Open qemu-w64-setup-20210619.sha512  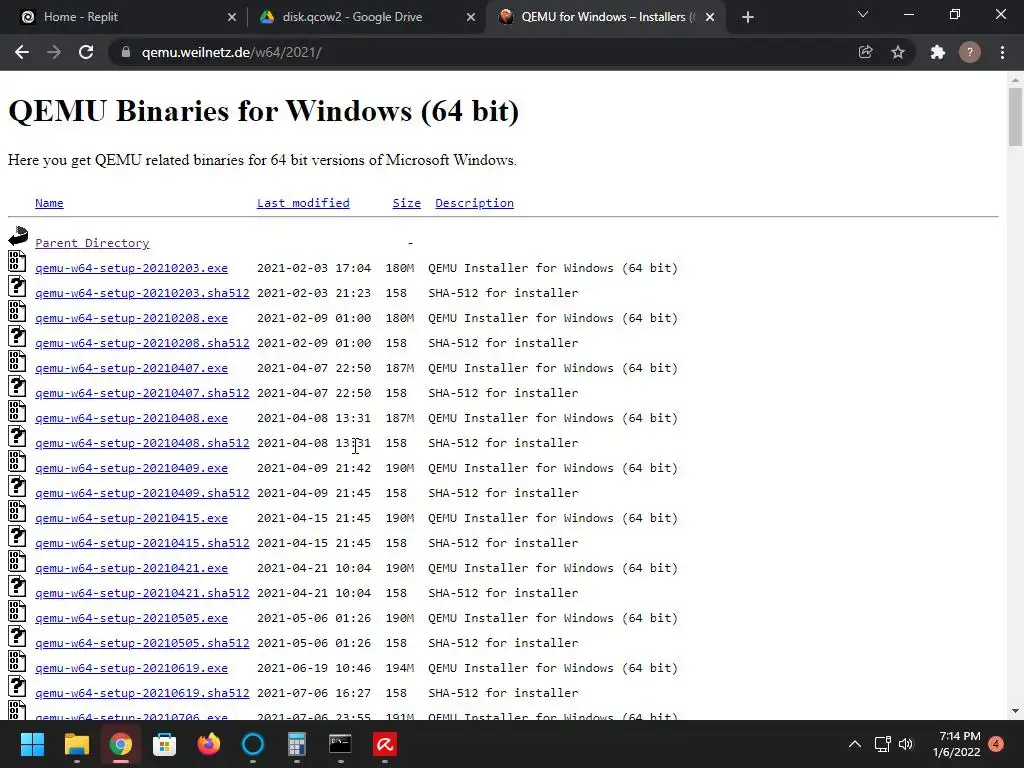[x=142, y=693]
